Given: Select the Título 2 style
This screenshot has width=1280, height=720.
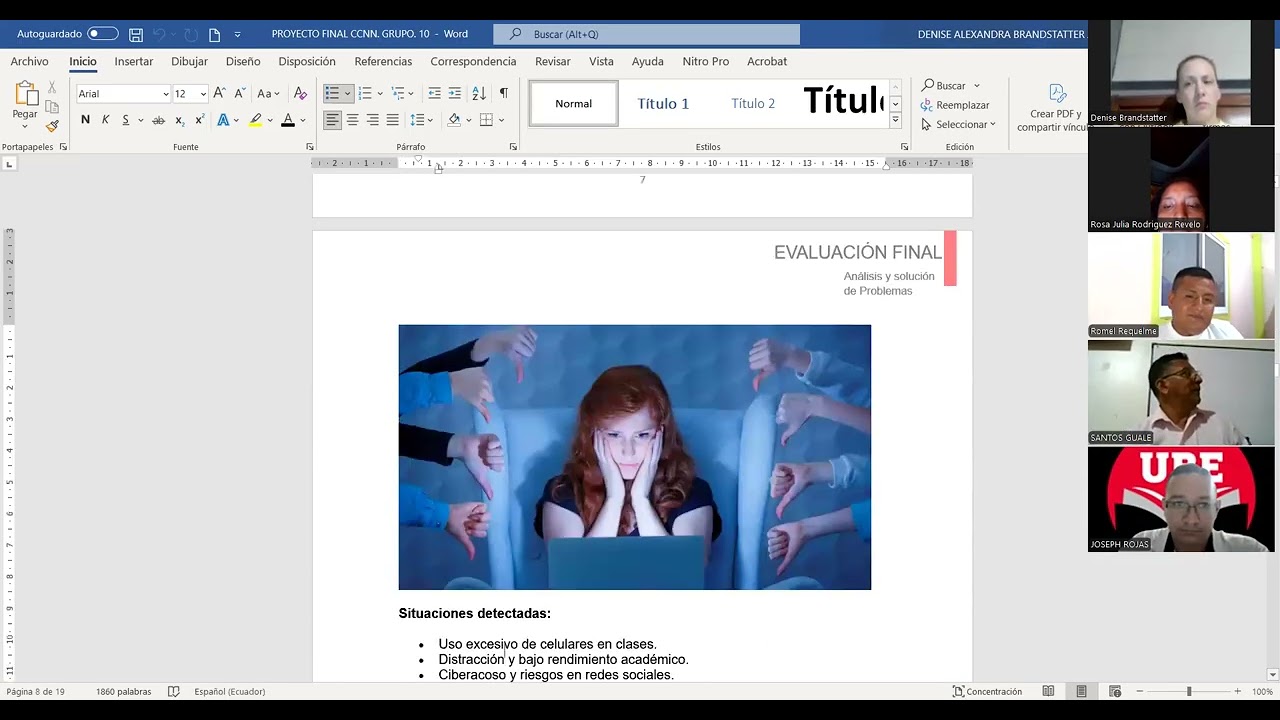Looking at the screenshot, I should click(753, 103).
